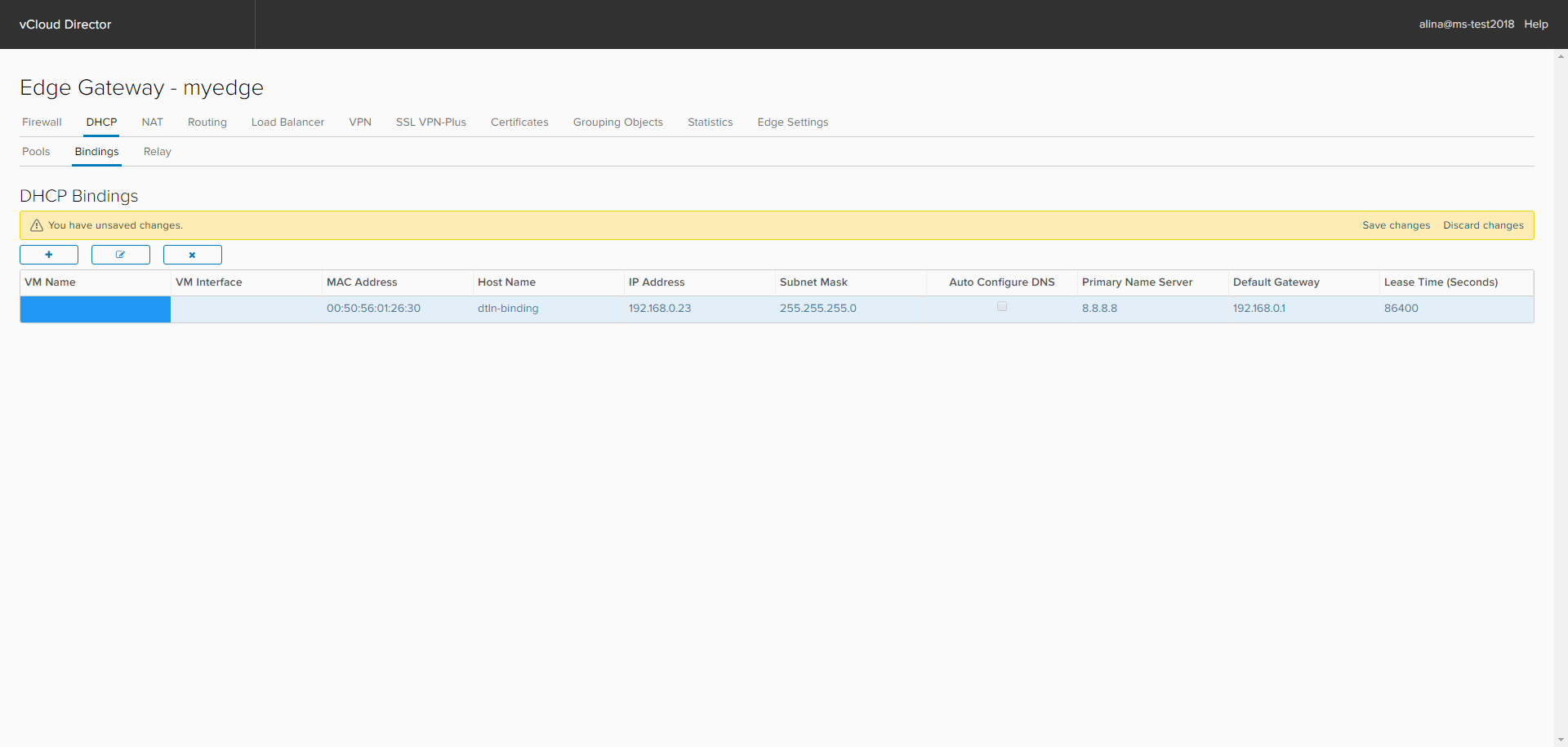Add a new DHCP binding
The image size is (1568, 747).
coord(49,255)
